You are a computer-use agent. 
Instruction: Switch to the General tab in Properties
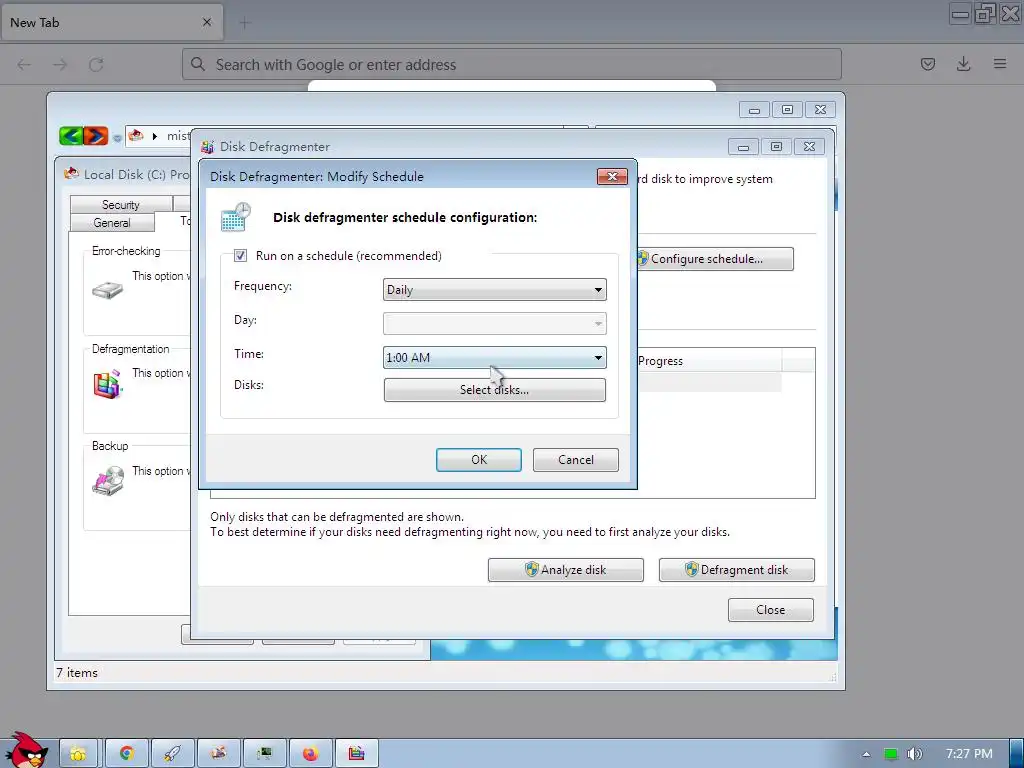pos(112,223)
